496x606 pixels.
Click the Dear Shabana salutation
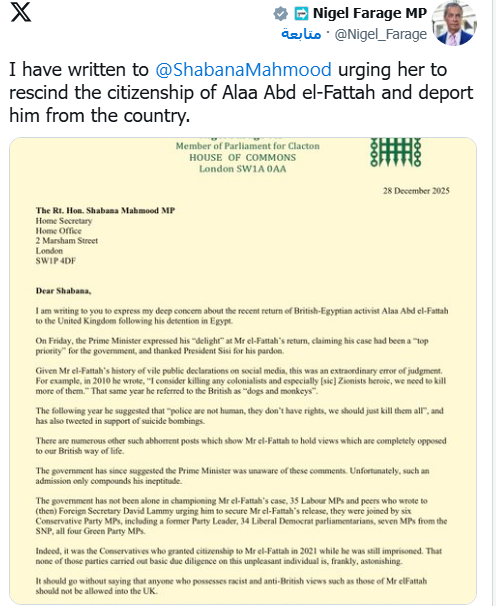point(63,291)
